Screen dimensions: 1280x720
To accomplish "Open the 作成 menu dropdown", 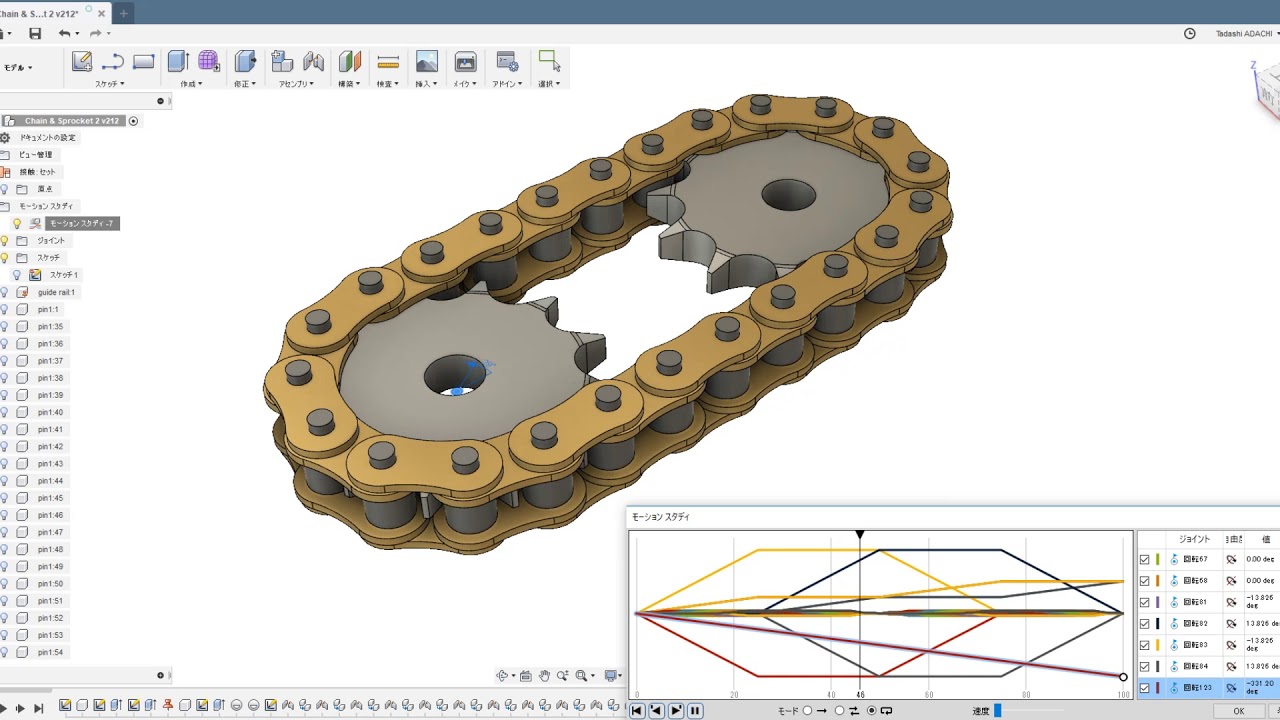I will pyautogui.click(x=191, y=84).
